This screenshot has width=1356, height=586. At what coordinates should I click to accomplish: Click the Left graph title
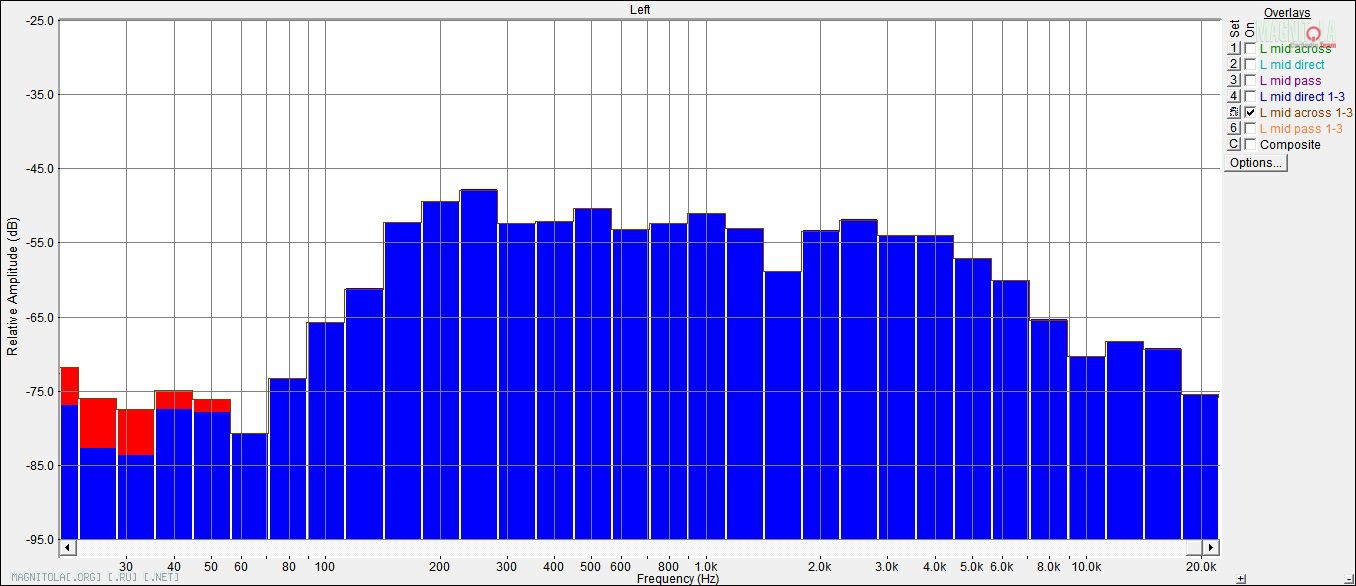[x=641, y=9]
